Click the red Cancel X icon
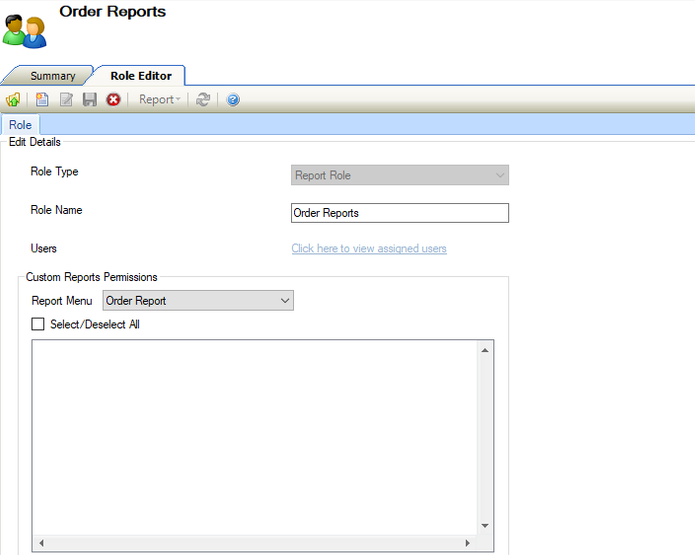Viewport: 695px width, 555px height. [113, 100]
